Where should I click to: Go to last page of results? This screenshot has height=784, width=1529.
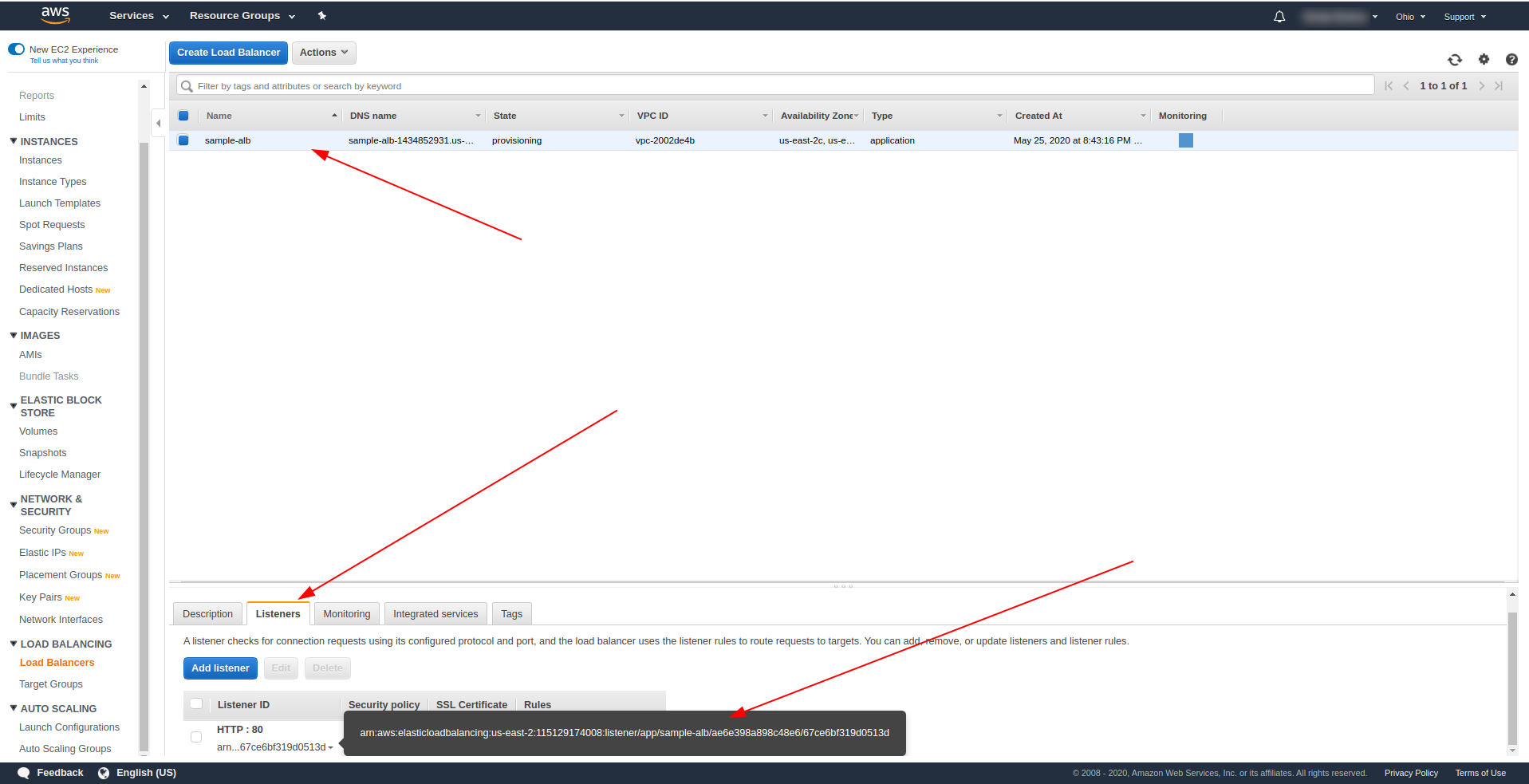(x=1499, y=86)
